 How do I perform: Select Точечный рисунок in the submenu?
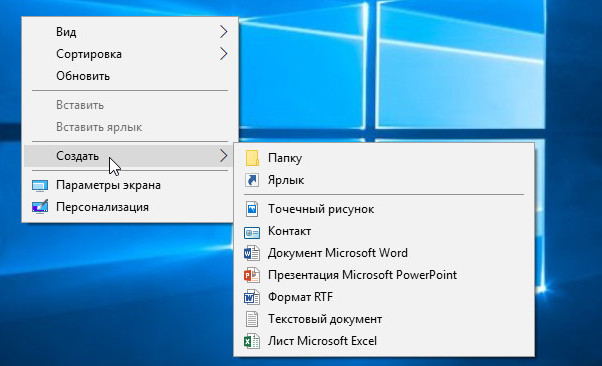pyautogui.click(x=384, y=209)
